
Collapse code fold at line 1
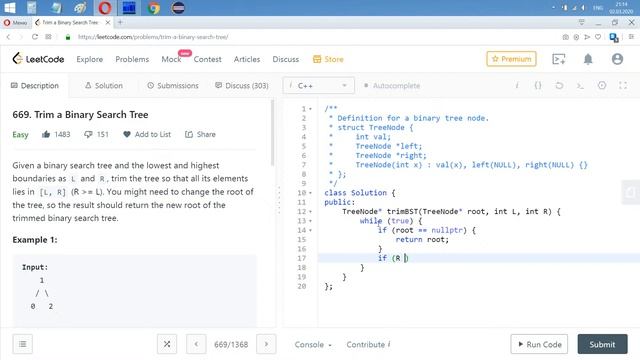point(310,109)
